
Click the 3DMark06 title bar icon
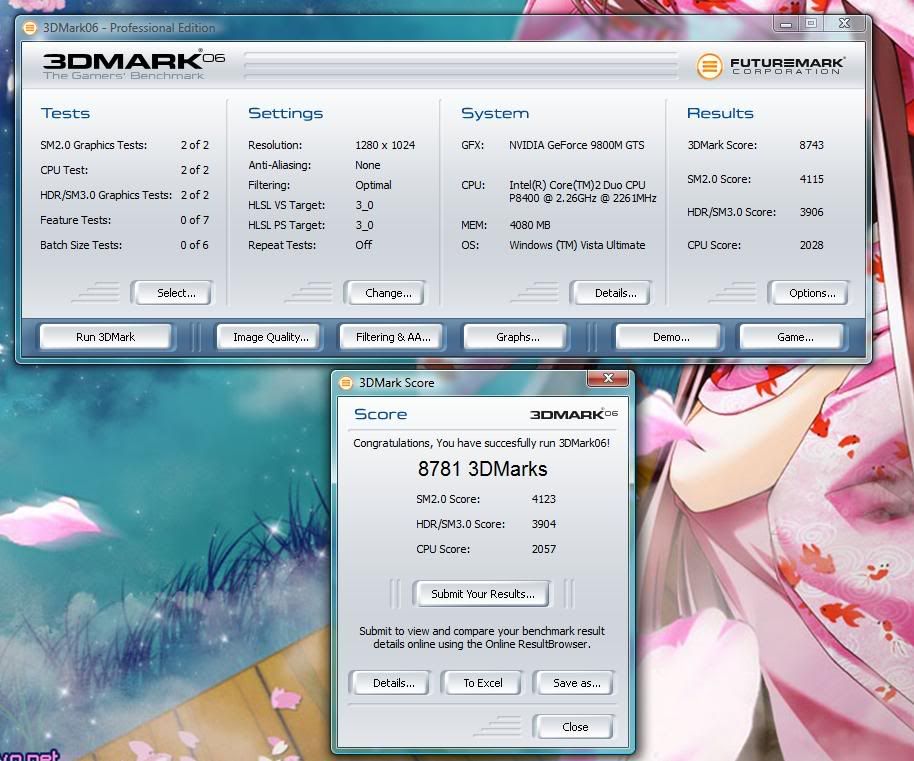pos(30,27)
